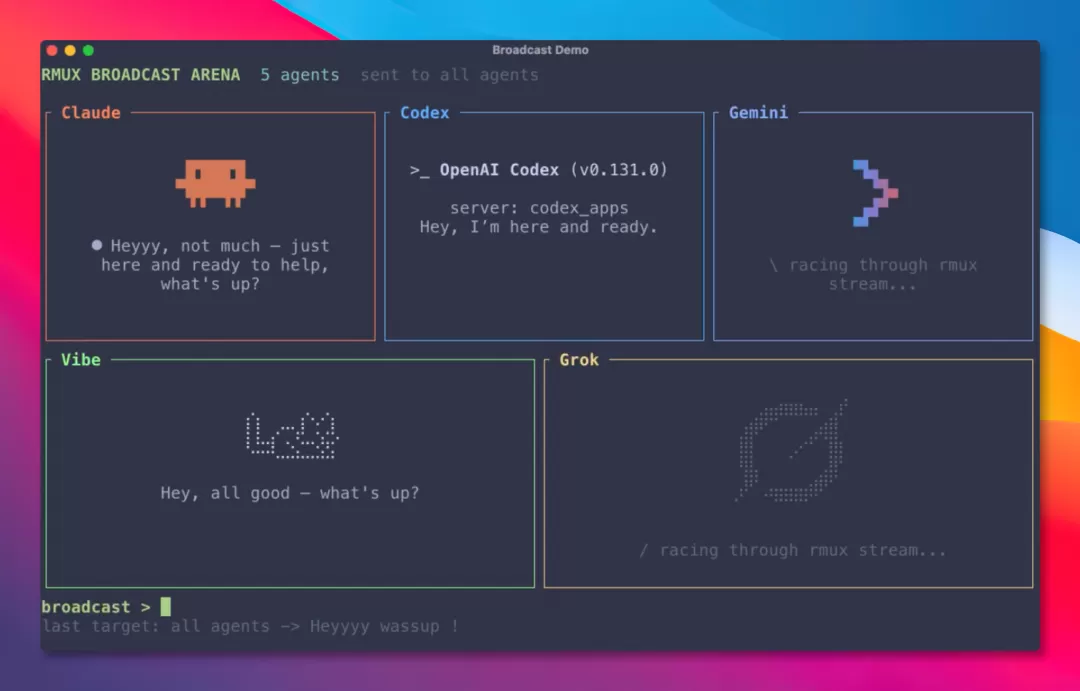Minimize the Broadcast Demo window with the yellow button

tap(70, 50)
